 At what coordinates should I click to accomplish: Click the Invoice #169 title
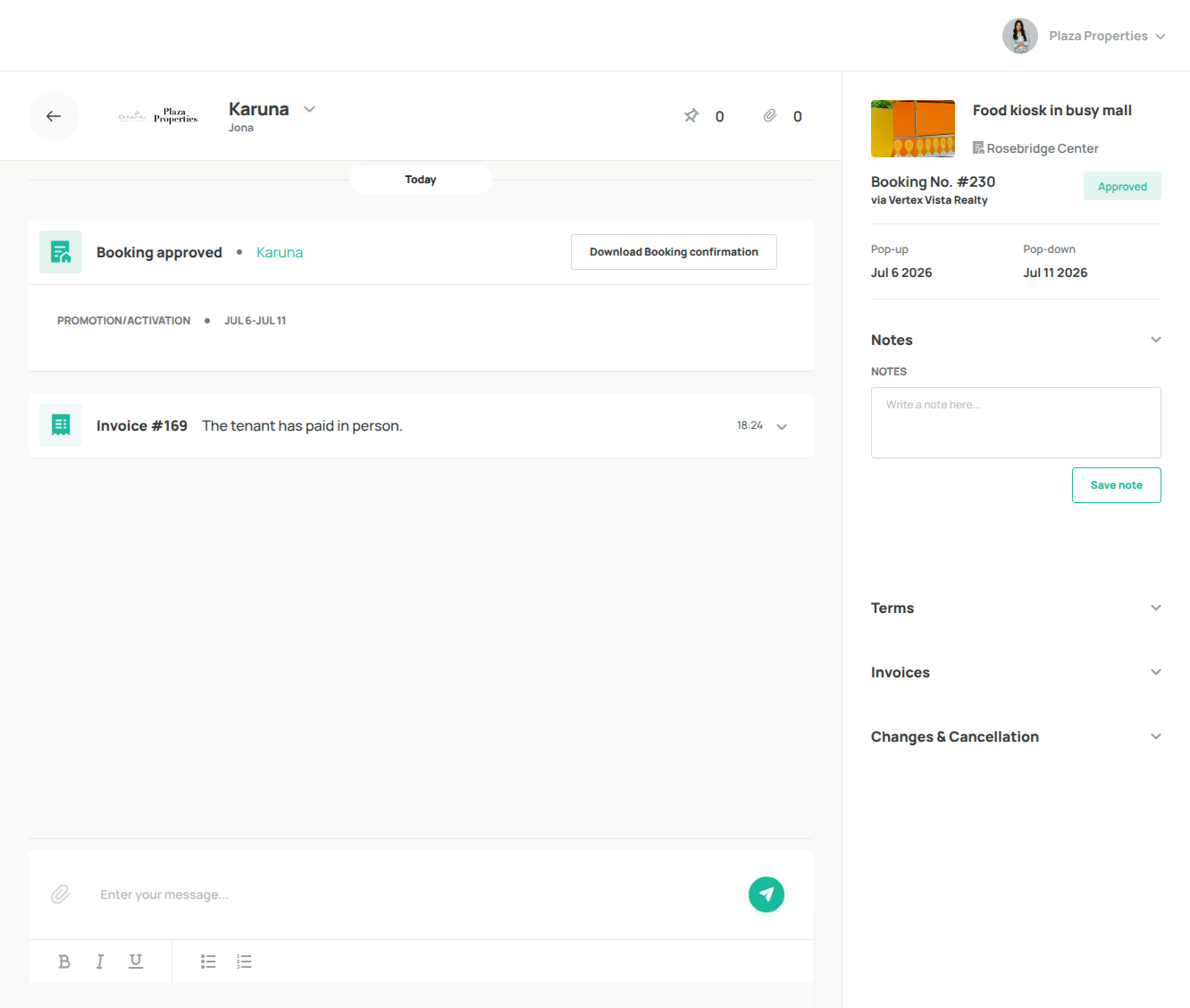click(142, 425)
